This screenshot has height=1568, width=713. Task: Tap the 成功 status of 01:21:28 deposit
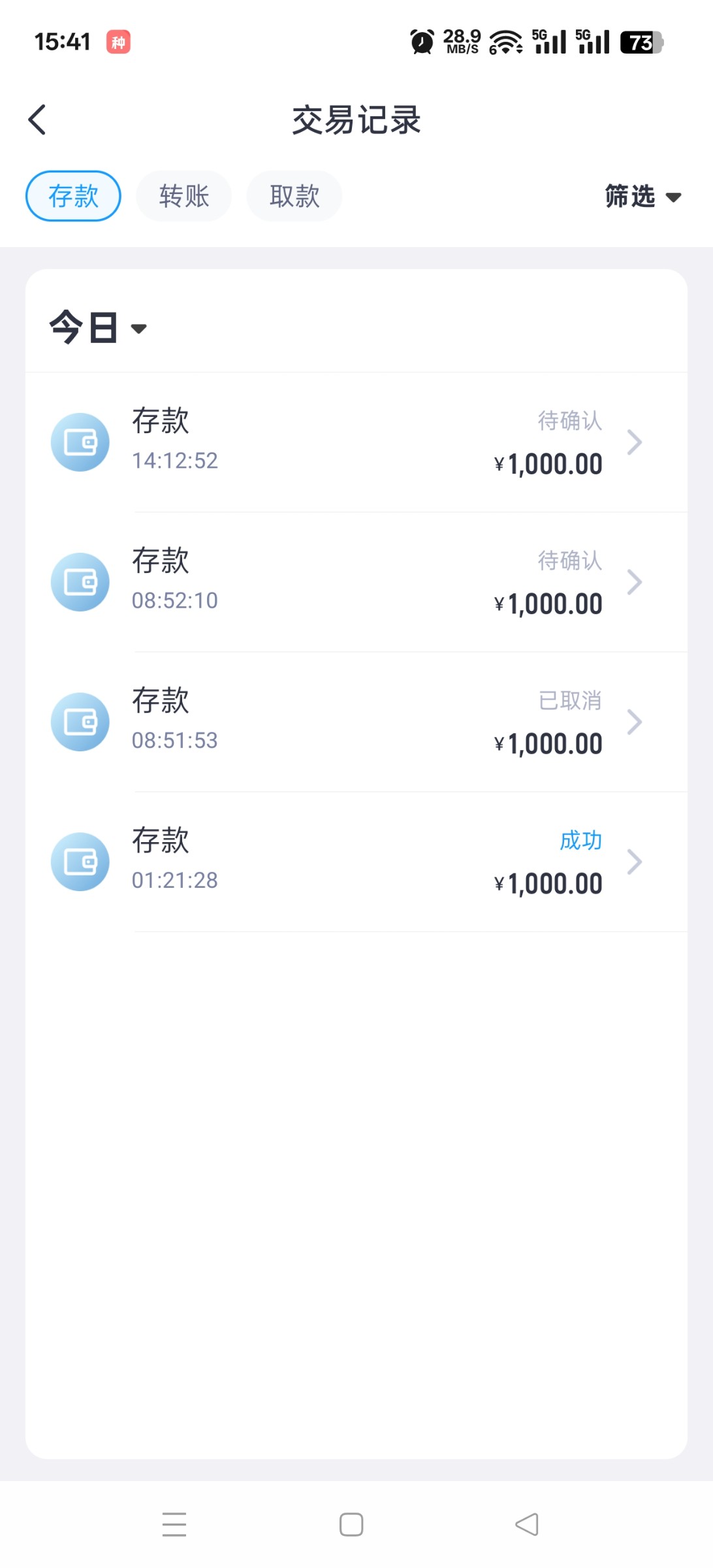pyautogui.click(x=580, y=840)
